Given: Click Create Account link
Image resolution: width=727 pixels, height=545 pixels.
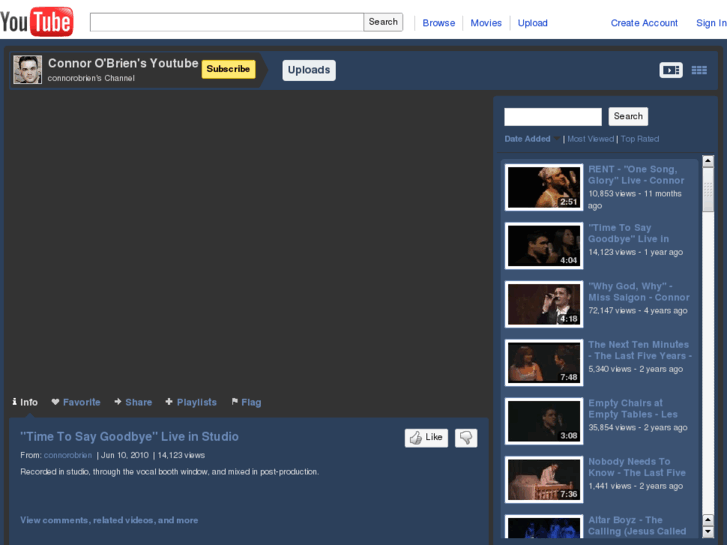Looking at the screenshot, I should [644, 23].
